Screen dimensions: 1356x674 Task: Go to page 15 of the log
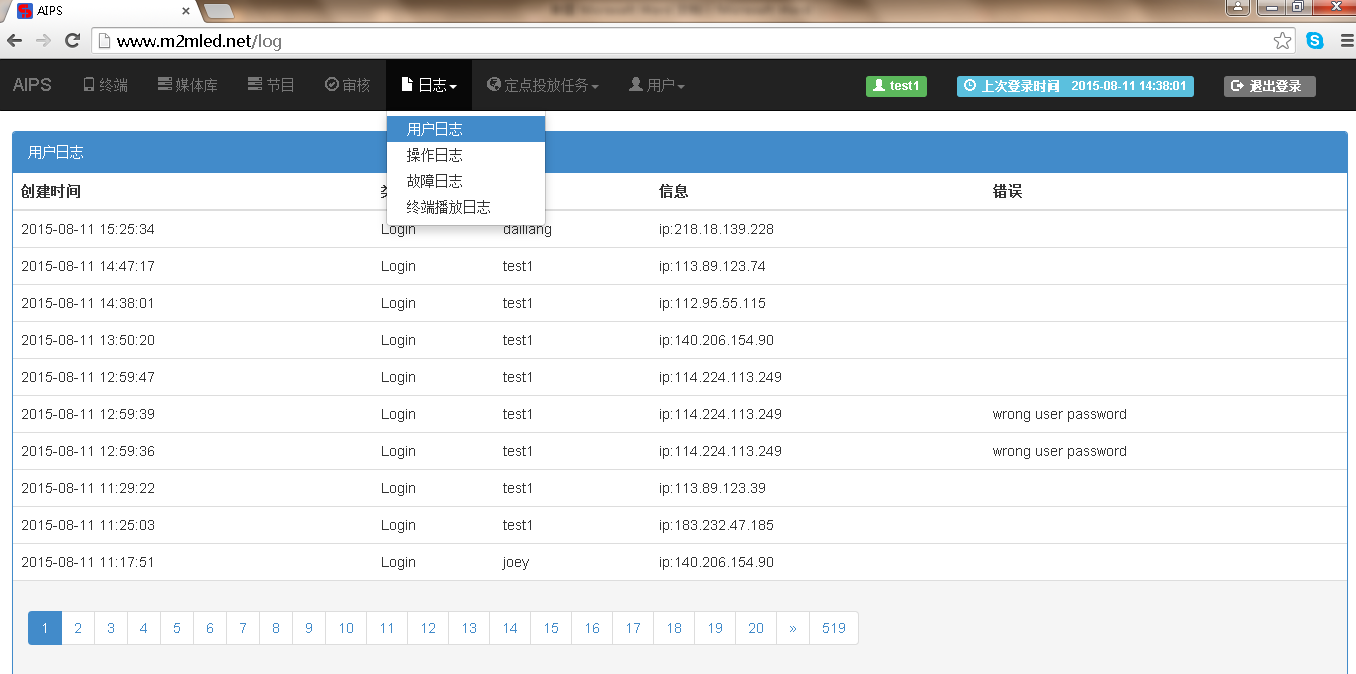(551, 628)
